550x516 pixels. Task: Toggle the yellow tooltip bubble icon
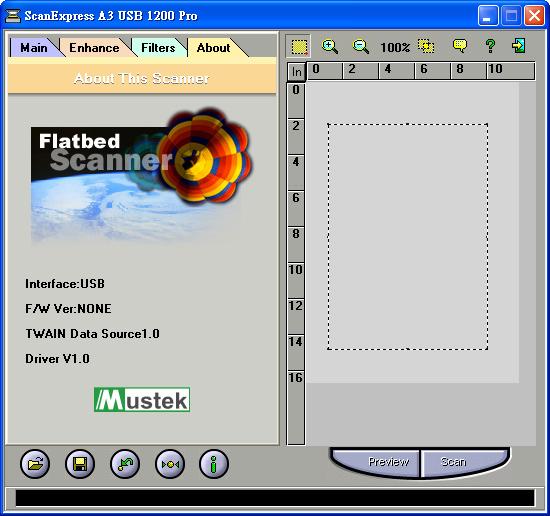[460, 46]
